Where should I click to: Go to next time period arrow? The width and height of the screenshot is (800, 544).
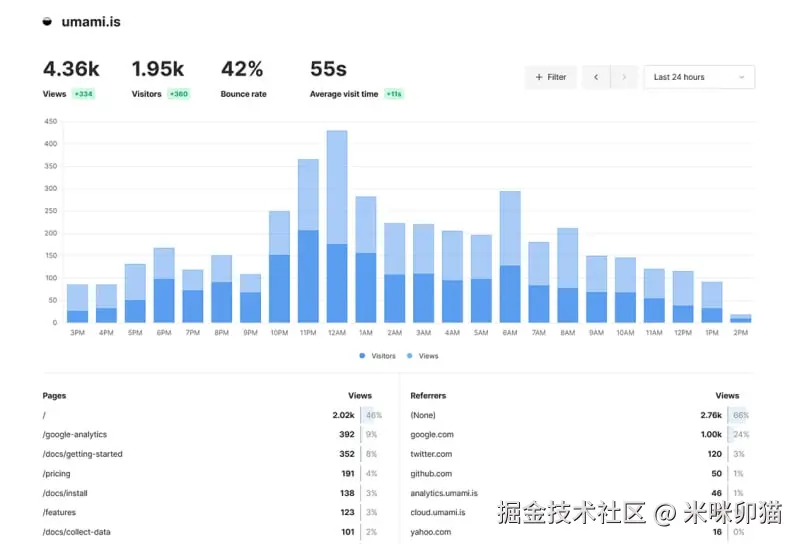(x=624, y=77)
